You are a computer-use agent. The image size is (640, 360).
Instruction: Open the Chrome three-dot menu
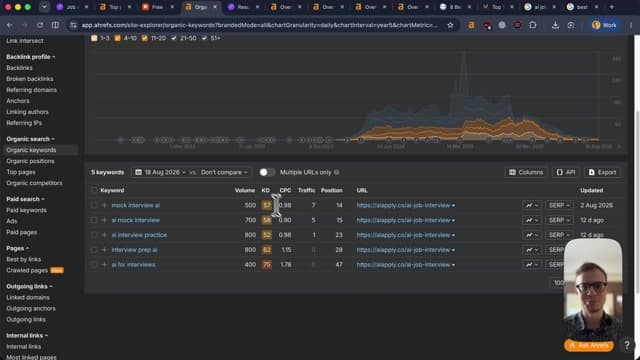click(x=631, y=25)
